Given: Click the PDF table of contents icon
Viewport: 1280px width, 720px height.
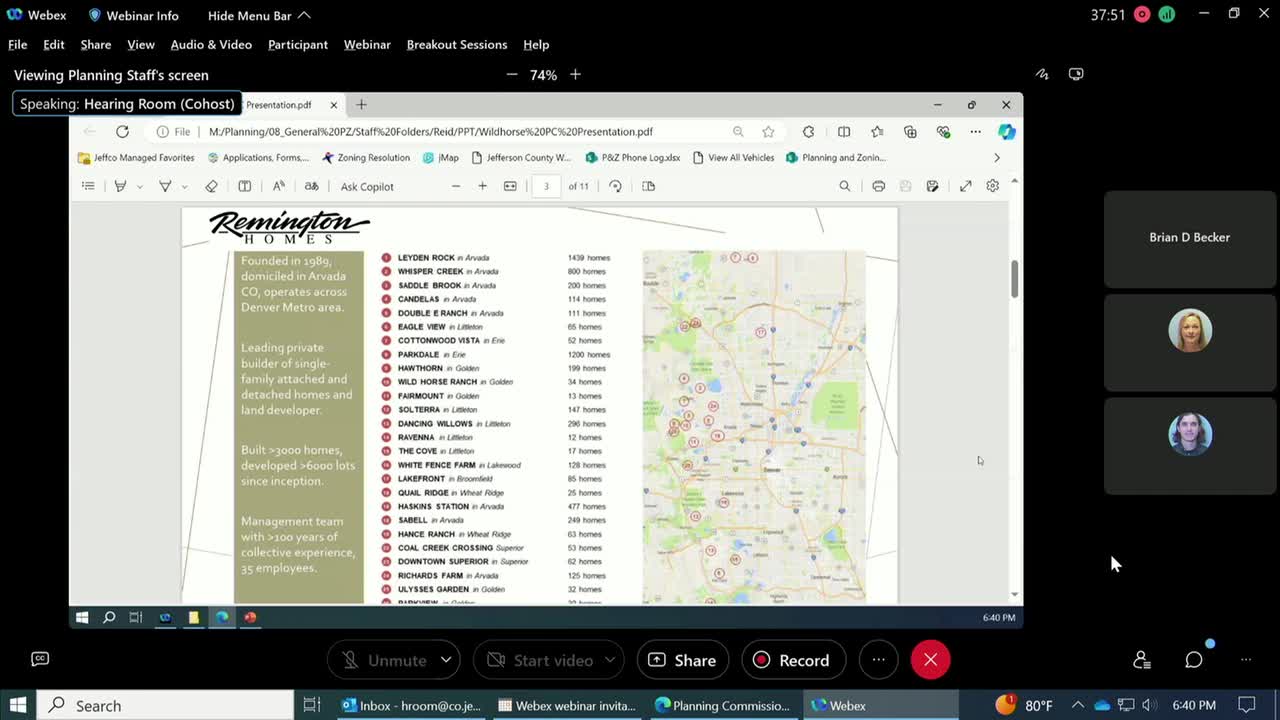Looking at the screenshot, I should (x=88, y=186).
